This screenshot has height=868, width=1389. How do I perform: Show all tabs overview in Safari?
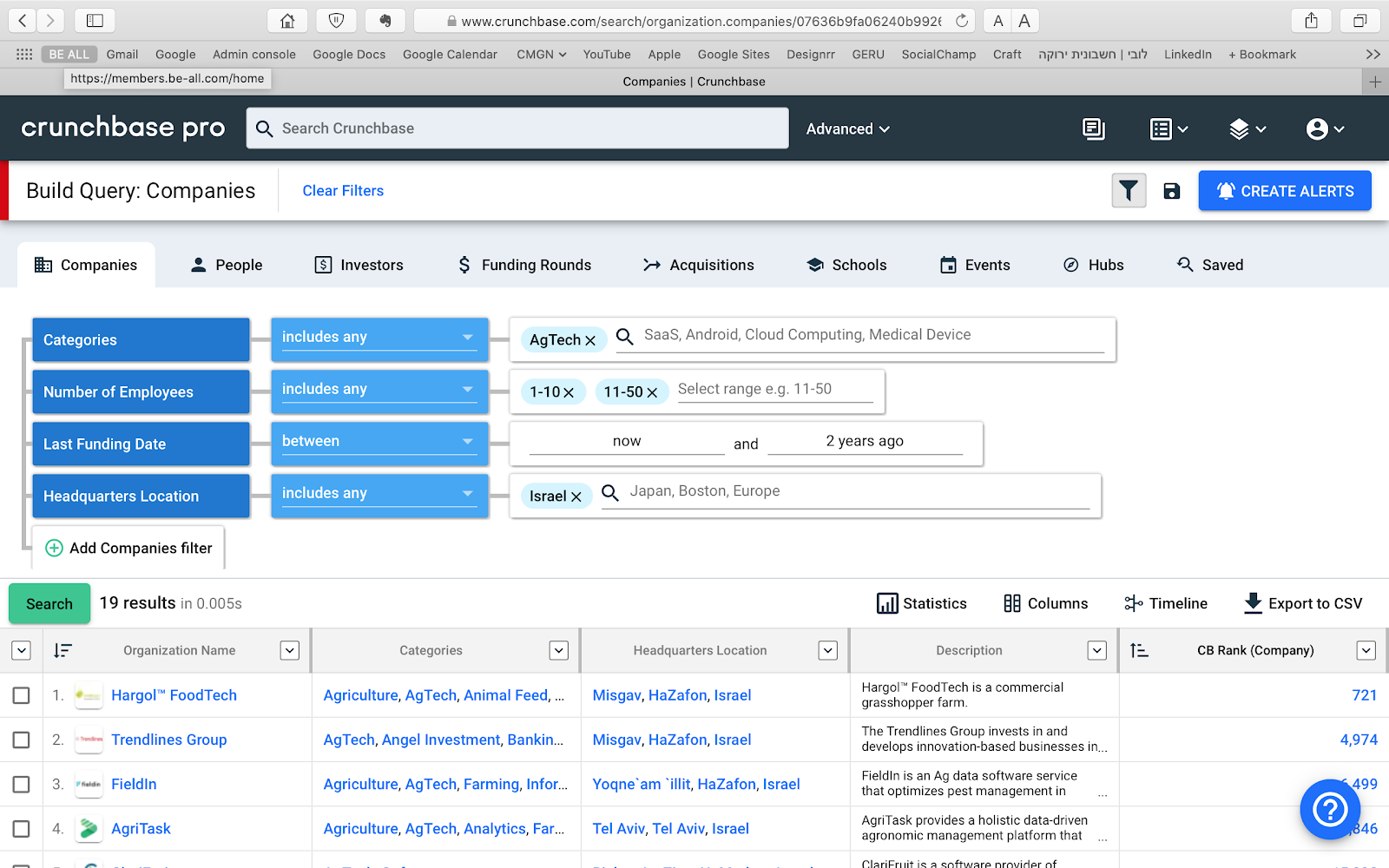[1360, 20]
